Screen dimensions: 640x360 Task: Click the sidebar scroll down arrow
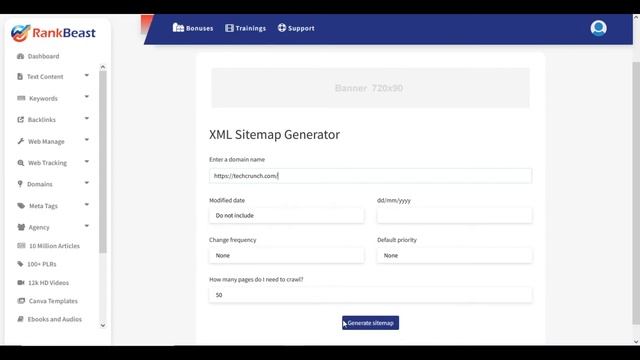(x=103, y=325)
